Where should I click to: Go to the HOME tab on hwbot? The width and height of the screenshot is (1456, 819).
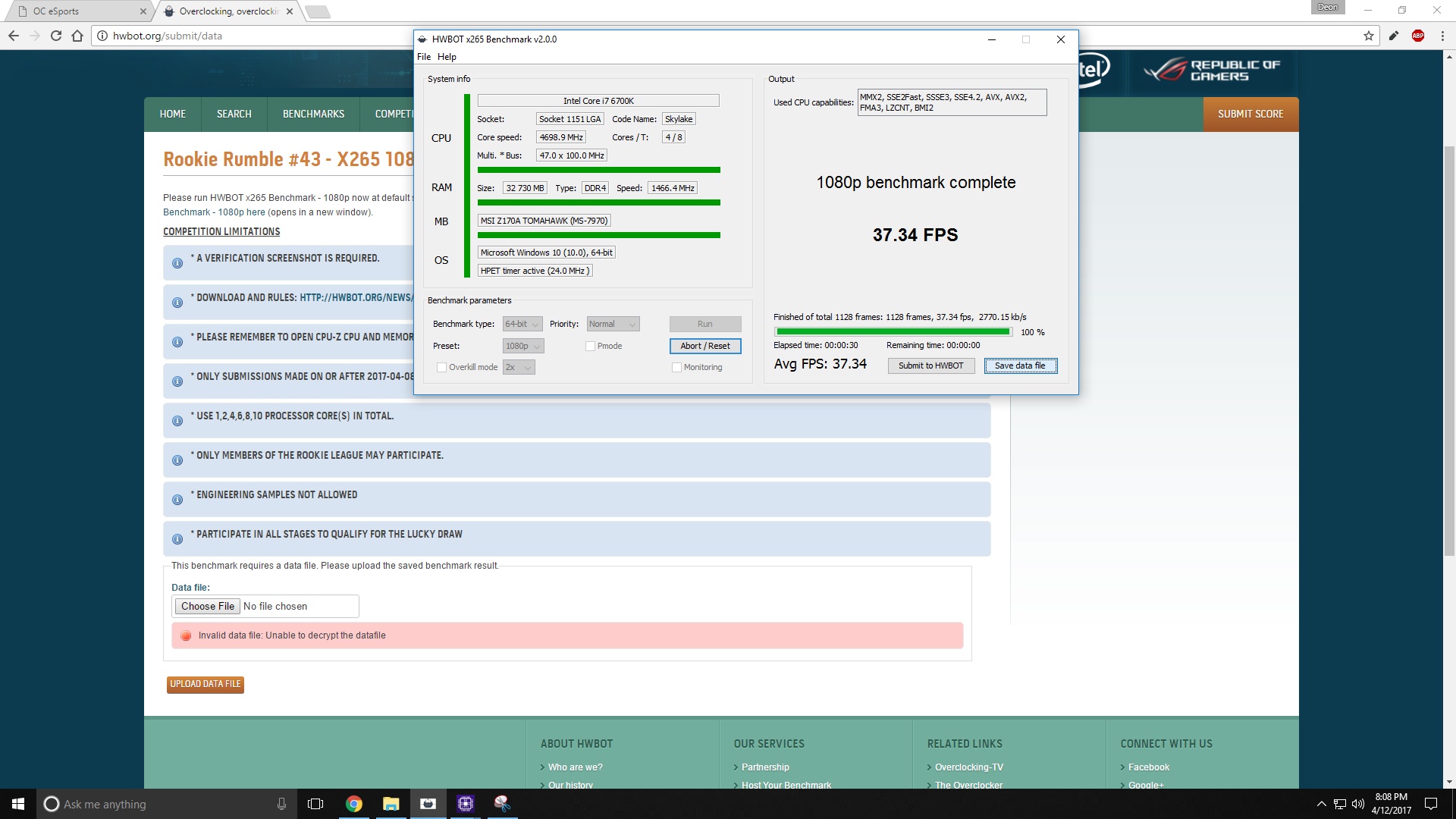click(x=173, y=114)
